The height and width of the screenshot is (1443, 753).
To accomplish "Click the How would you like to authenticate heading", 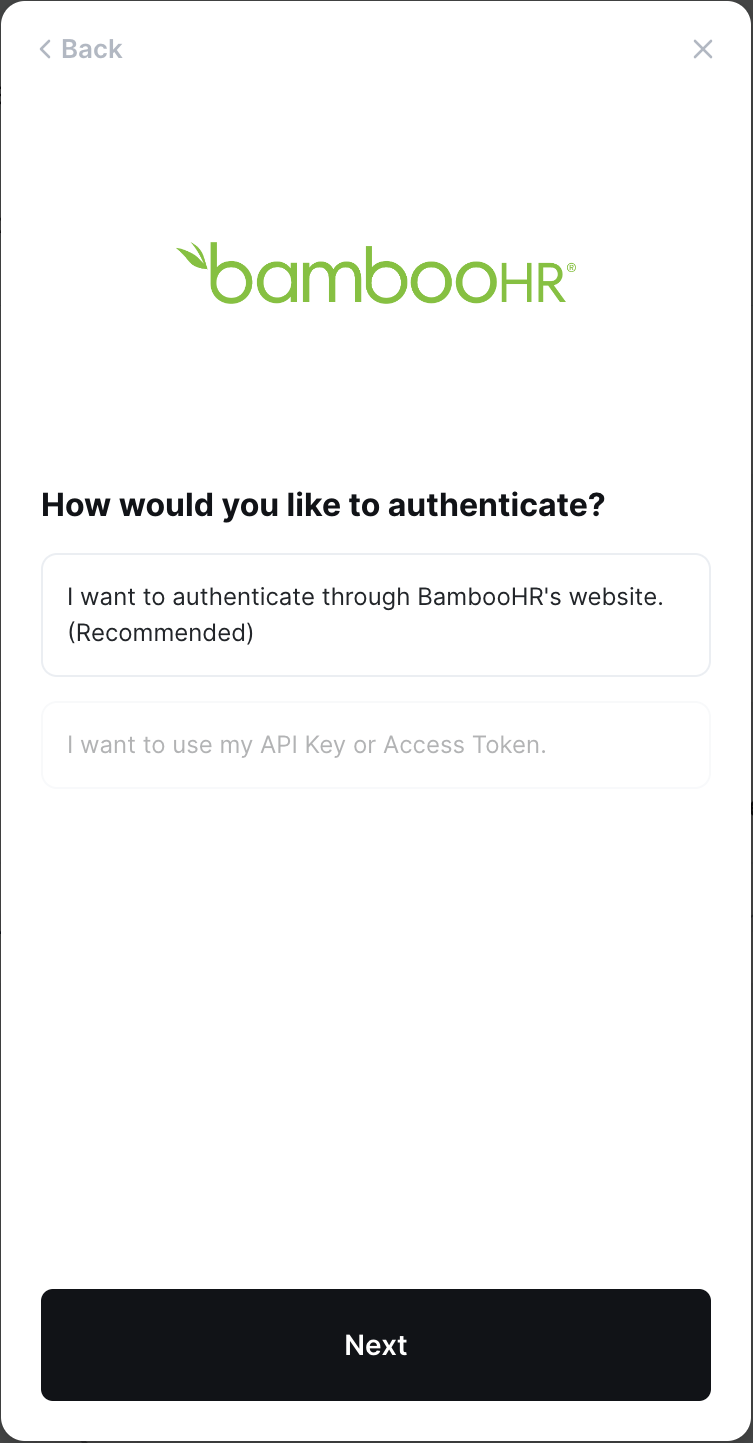I will (x=322, y=505).
